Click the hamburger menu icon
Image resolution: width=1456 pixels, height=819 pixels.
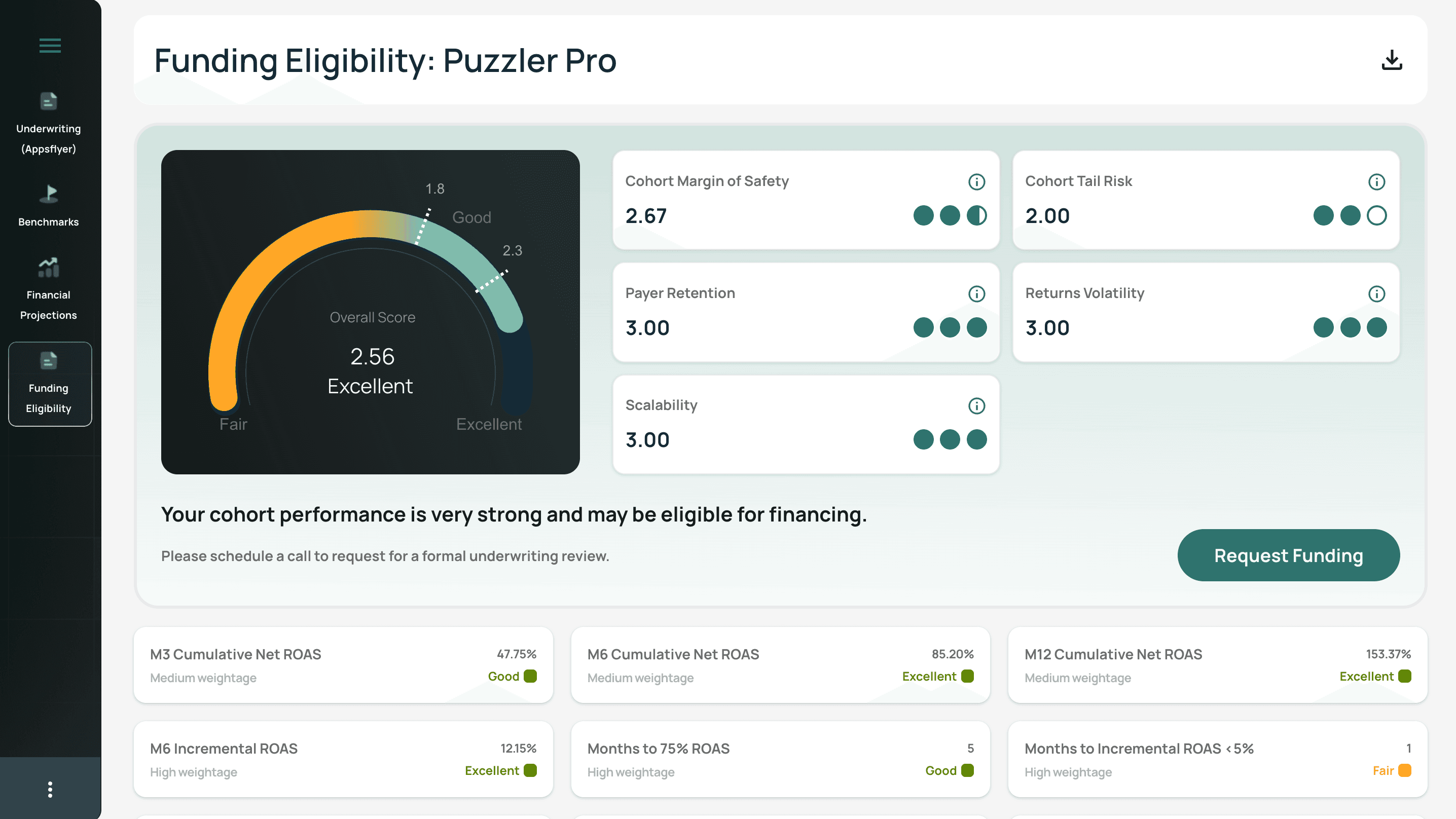[50, 45]
